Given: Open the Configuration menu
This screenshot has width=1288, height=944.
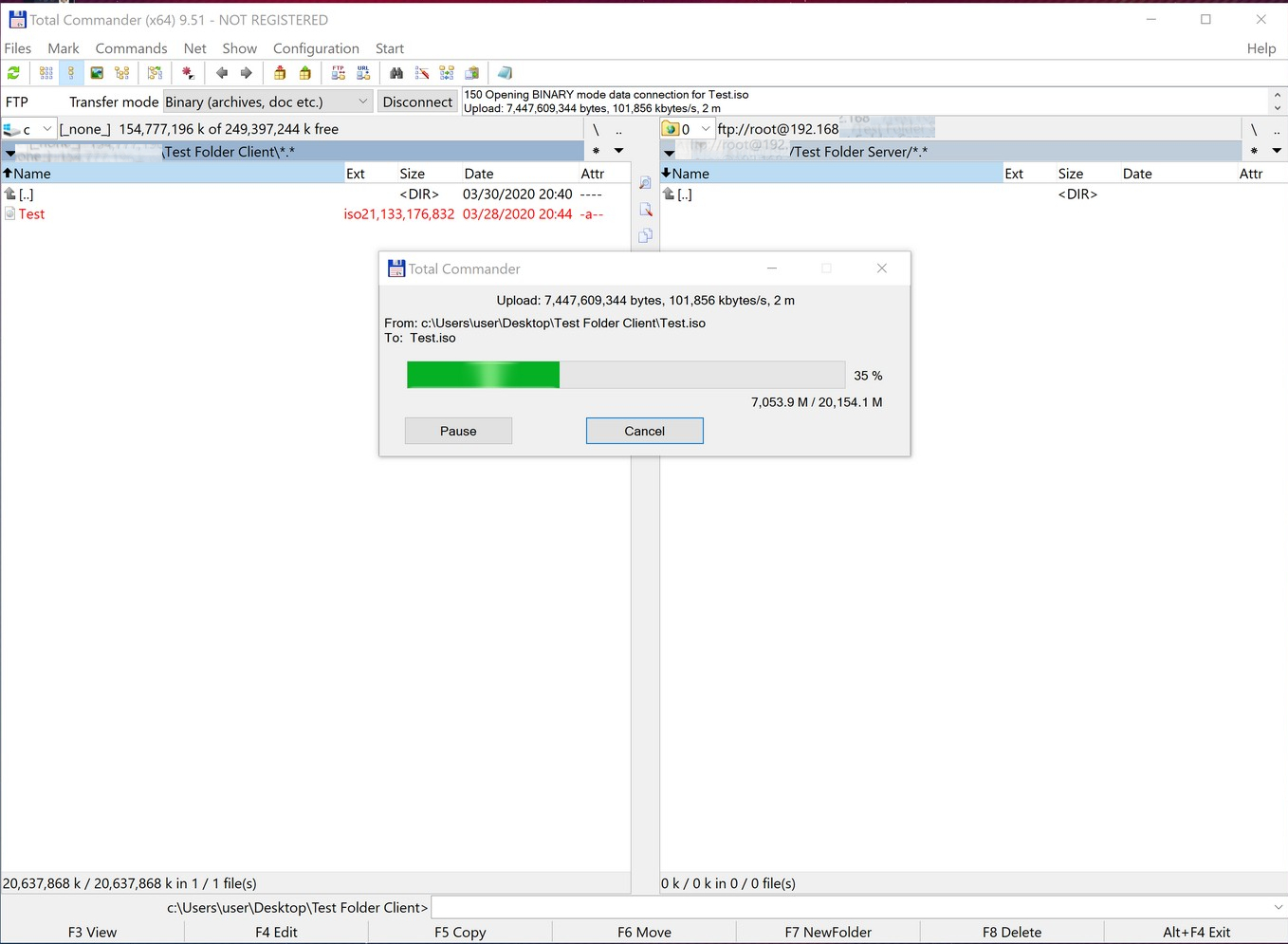Looking at the screenshot, I should tap(316, 48).
